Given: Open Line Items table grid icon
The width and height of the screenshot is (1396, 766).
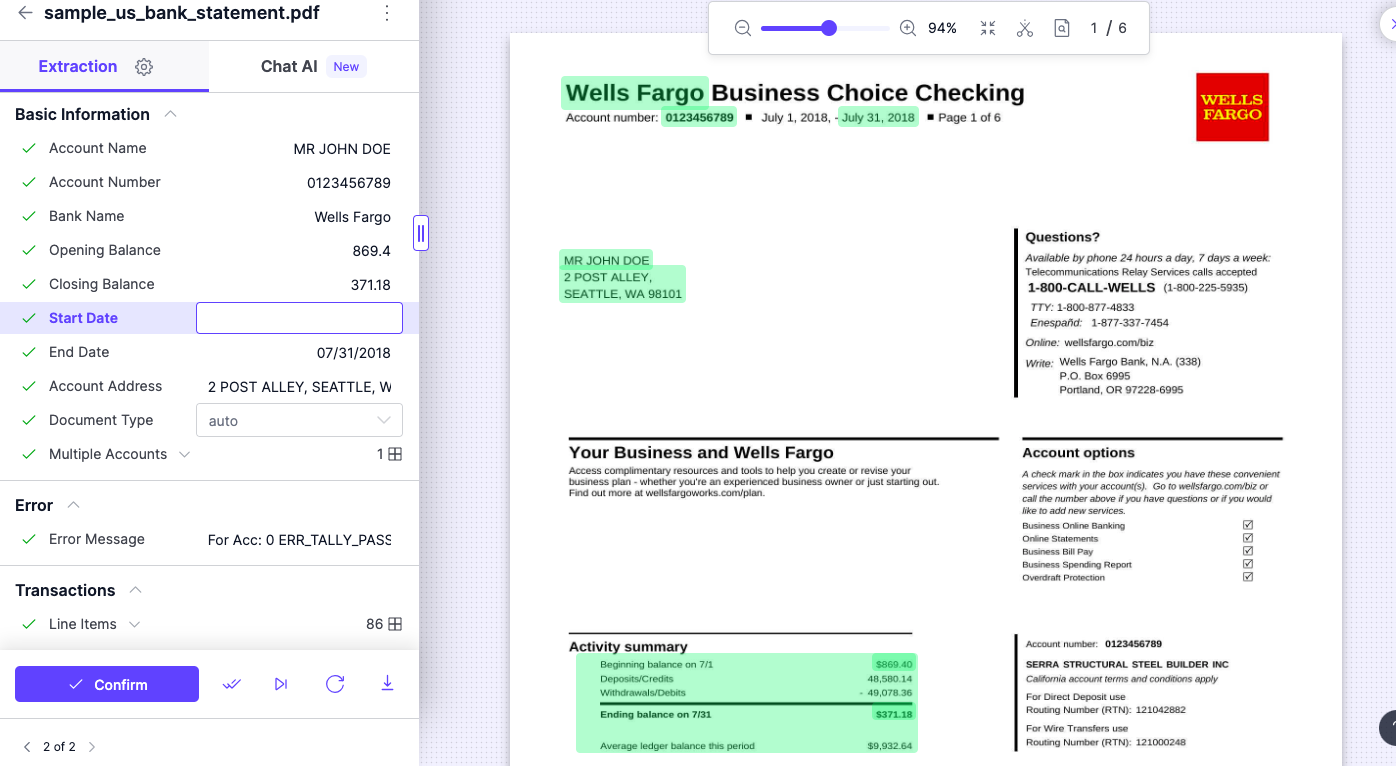Looking at the screenshot, I should (x=395, y=624).
